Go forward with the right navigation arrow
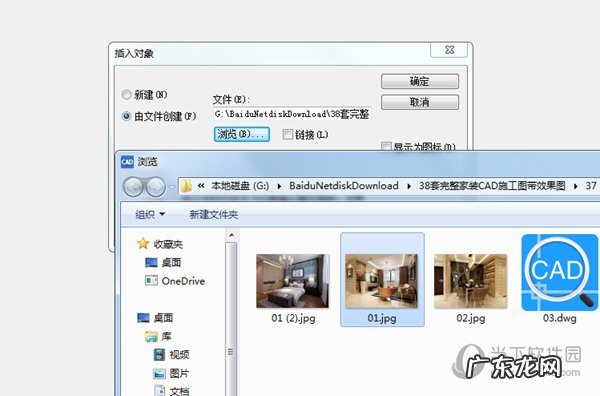The width and height of the screenshot is (600, 396). pyautogui.click(x=156, y=187)
